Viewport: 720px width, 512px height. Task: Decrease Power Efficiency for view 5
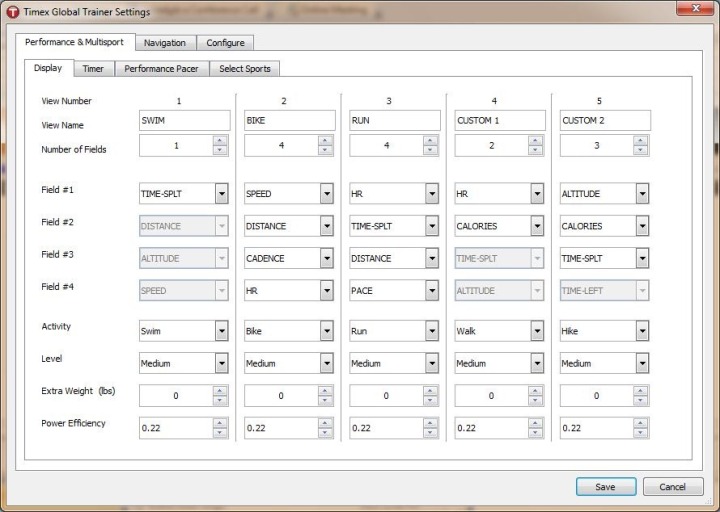[x=641, y=433]
